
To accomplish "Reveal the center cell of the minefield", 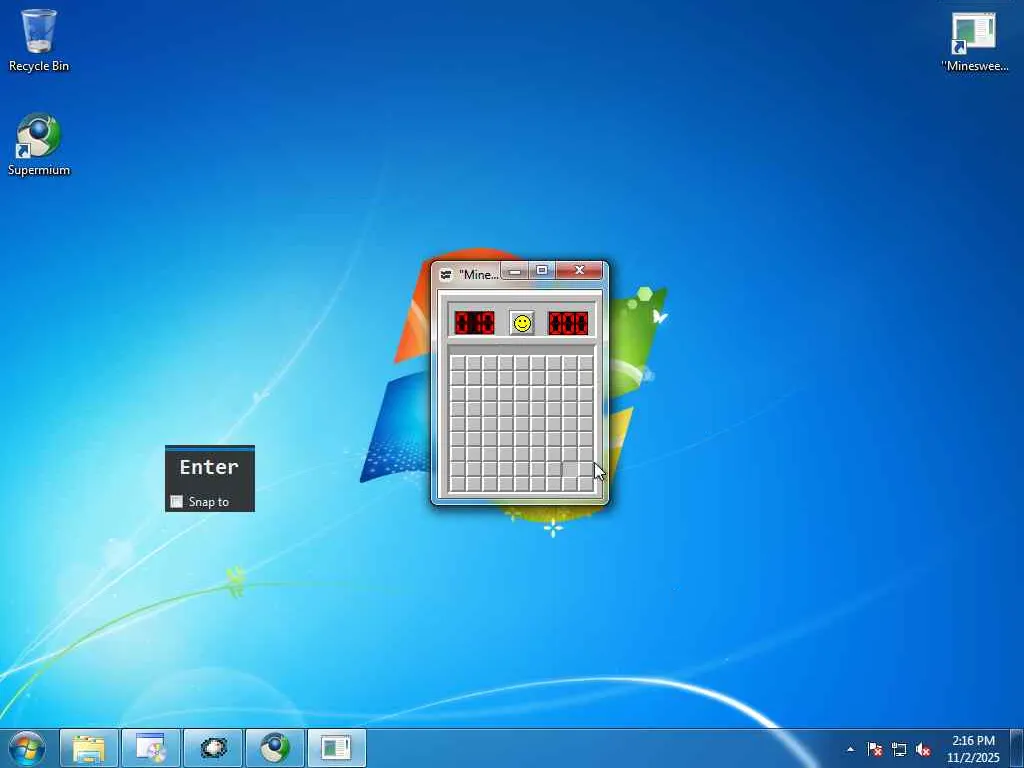I will tap(522, 423).
